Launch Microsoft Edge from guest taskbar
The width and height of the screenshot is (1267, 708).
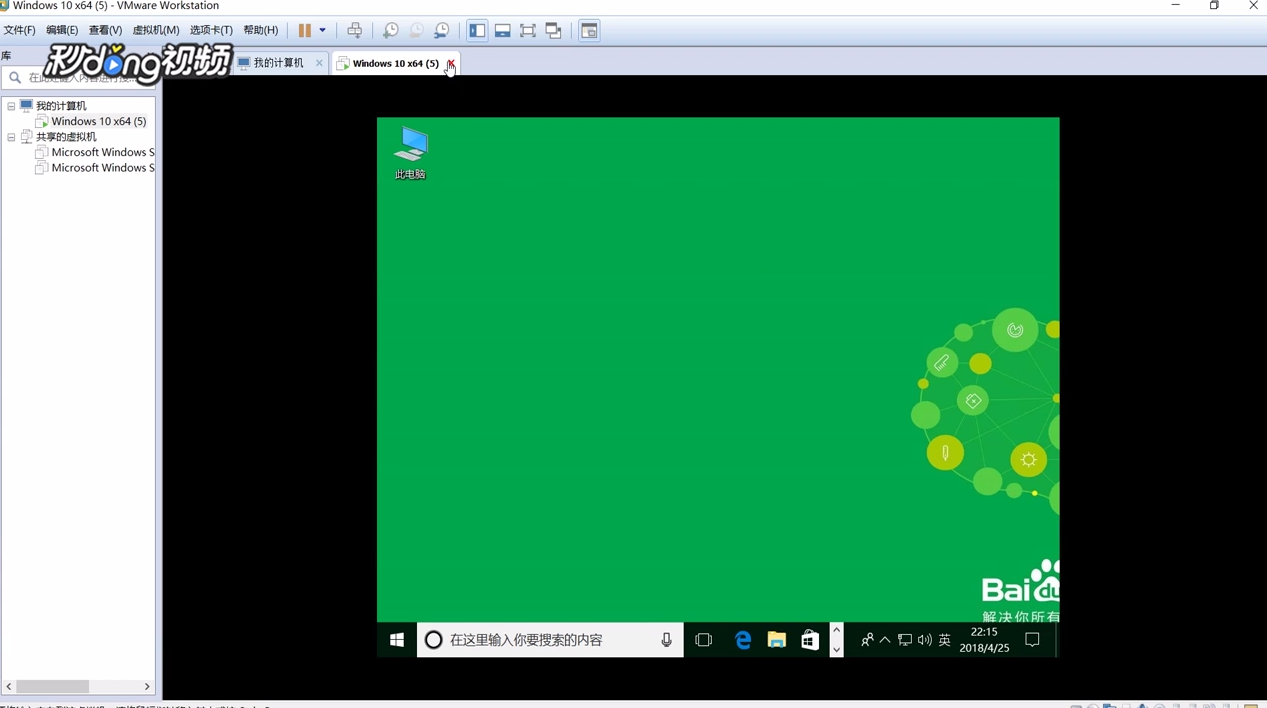tap(743, 640)
